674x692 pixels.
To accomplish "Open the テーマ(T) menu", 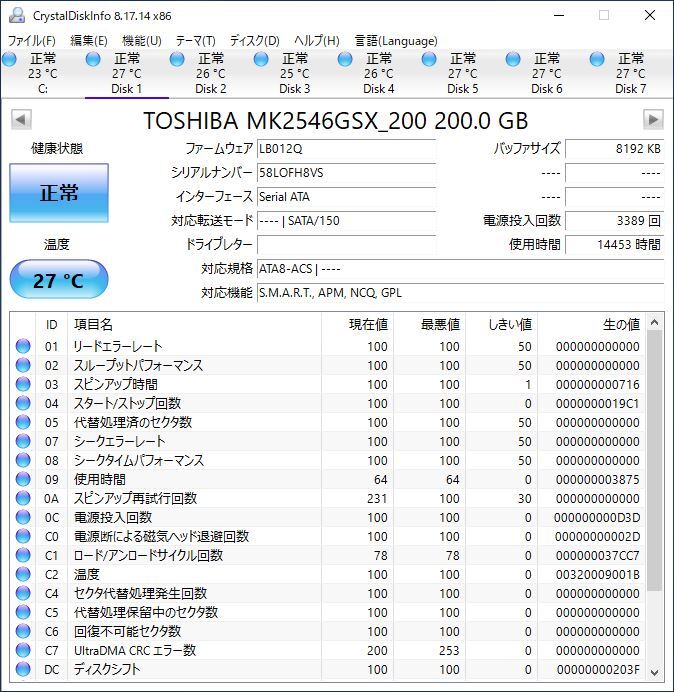I will [196, 41].
